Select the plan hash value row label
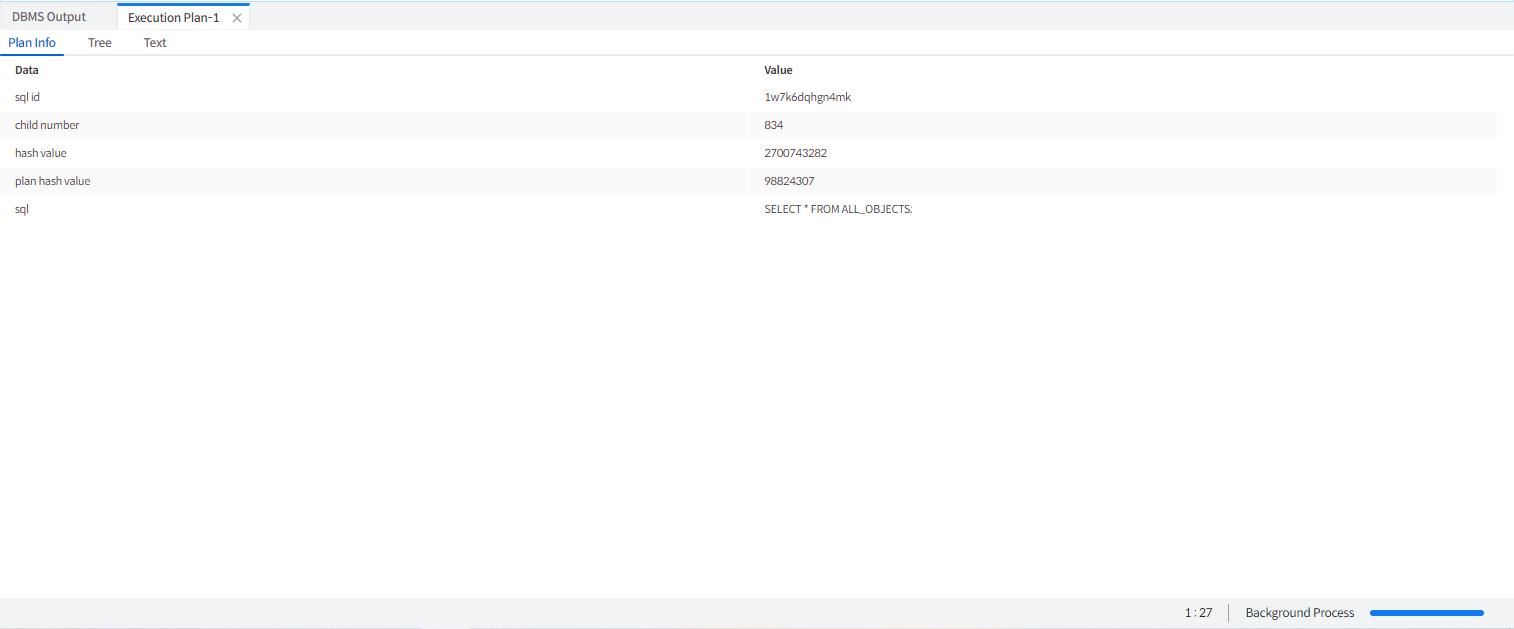1514x629 pixels. coord(52,181)
